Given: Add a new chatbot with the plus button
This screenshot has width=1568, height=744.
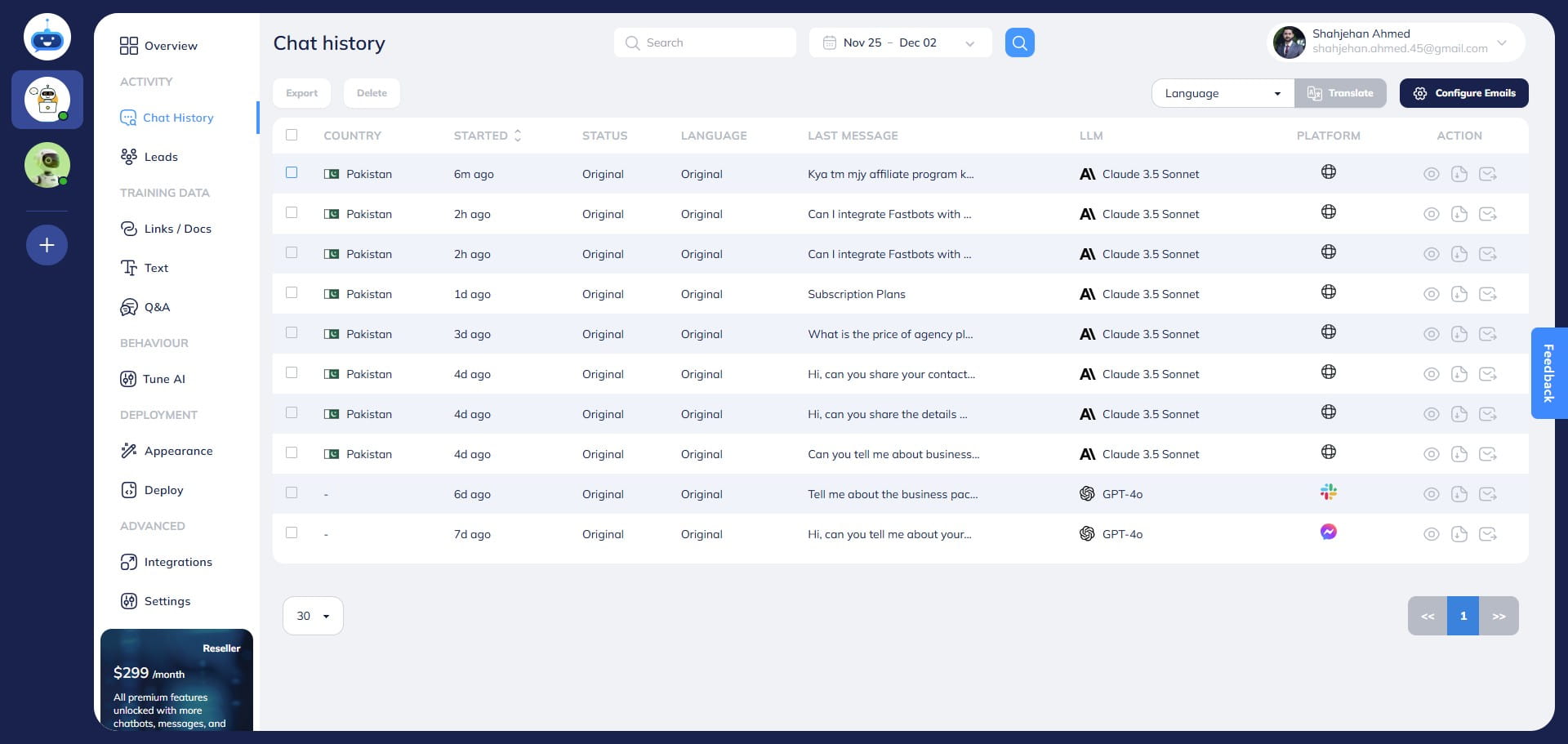Looking at the screenshot, I should pyautogui.click(x=47, y=244).
